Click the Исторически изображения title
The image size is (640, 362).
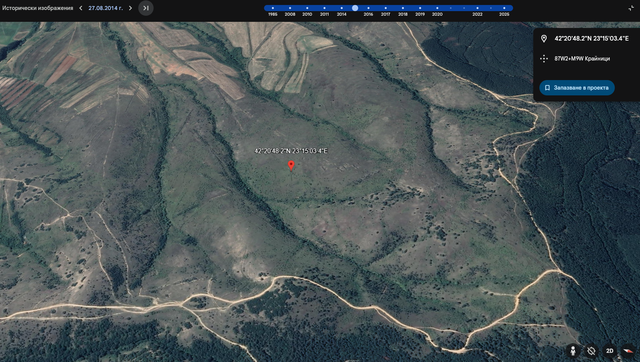click(38, 8)
